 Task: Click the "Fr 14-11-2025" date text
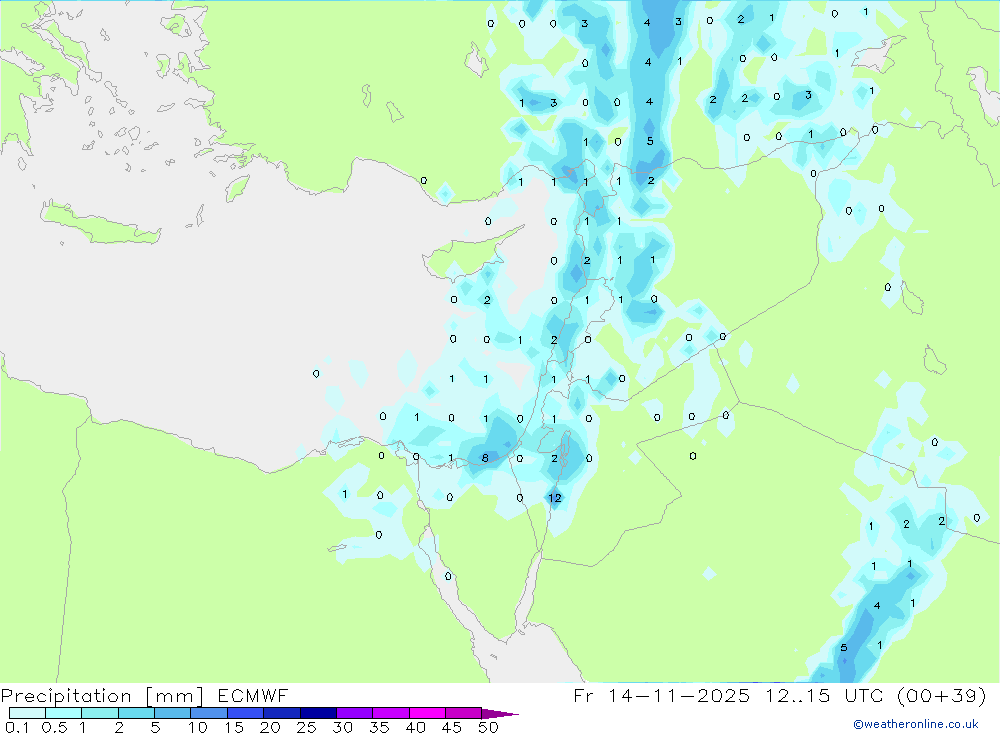(x=662, y=695)
